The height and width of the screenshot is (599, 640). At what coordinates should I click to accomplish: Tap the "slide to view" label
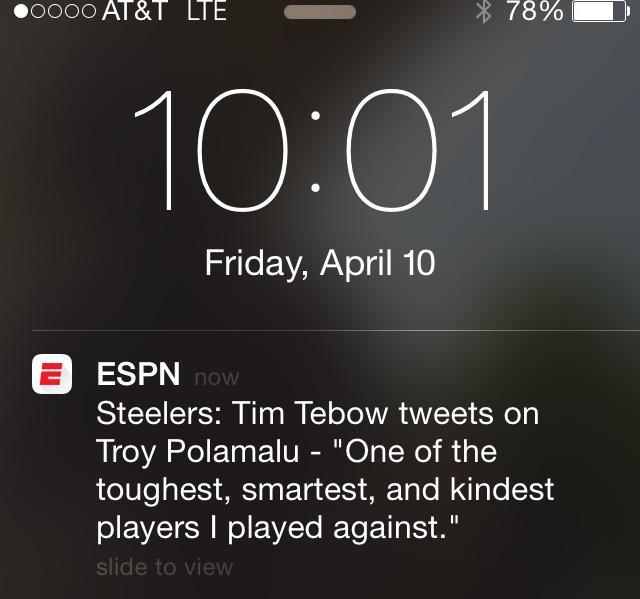coord(164,568)
